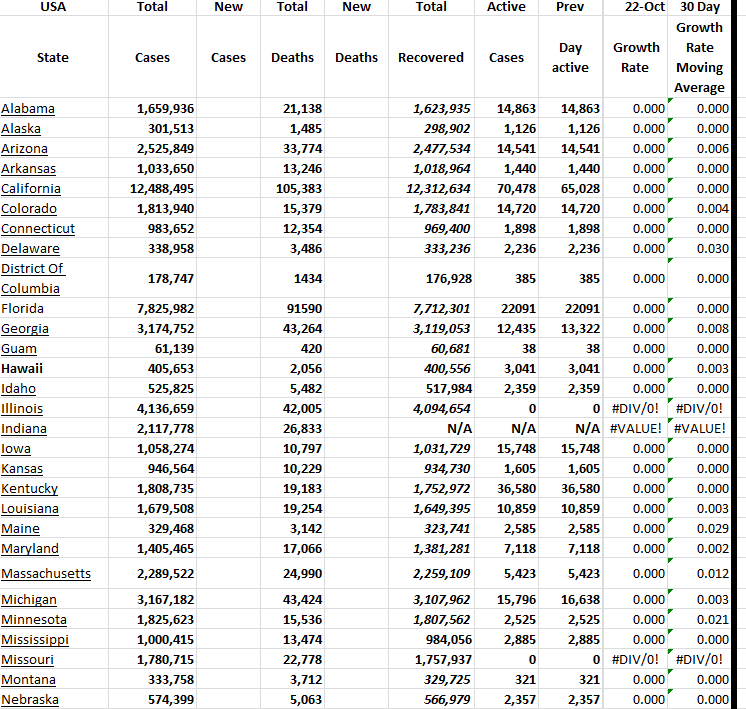This screenshot has width=746, height=709.
Task: Select Illinois growth rate #DIV/0! cell
Action: [x=635, y=409]
